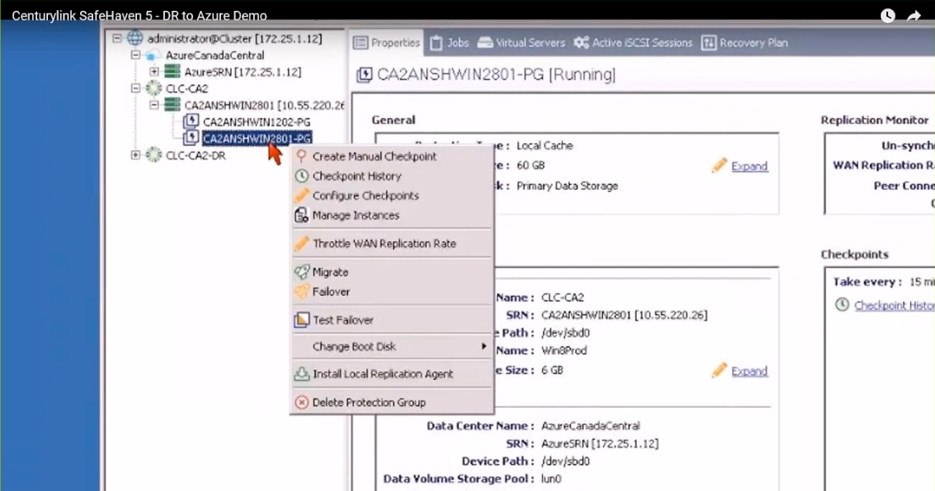935x491 pixels.
Task: Open Checkpoint History link in Checkpoints panel
Action: click(x=894, y=305)
